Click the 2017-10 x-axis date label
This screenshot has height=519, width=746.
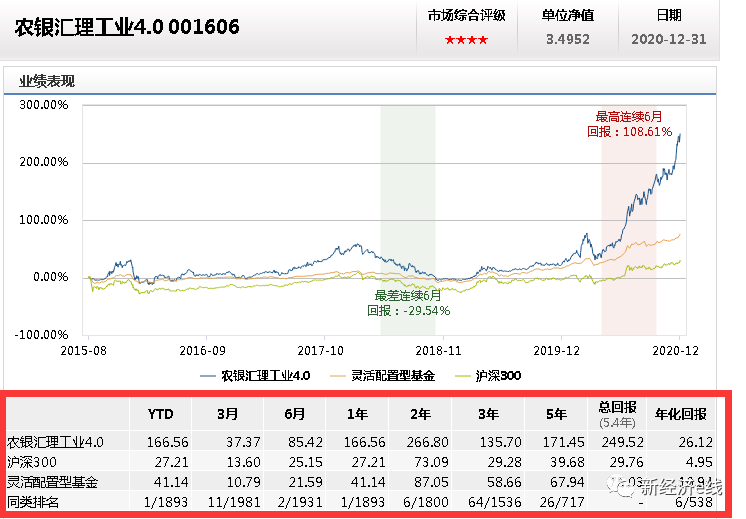320,351
